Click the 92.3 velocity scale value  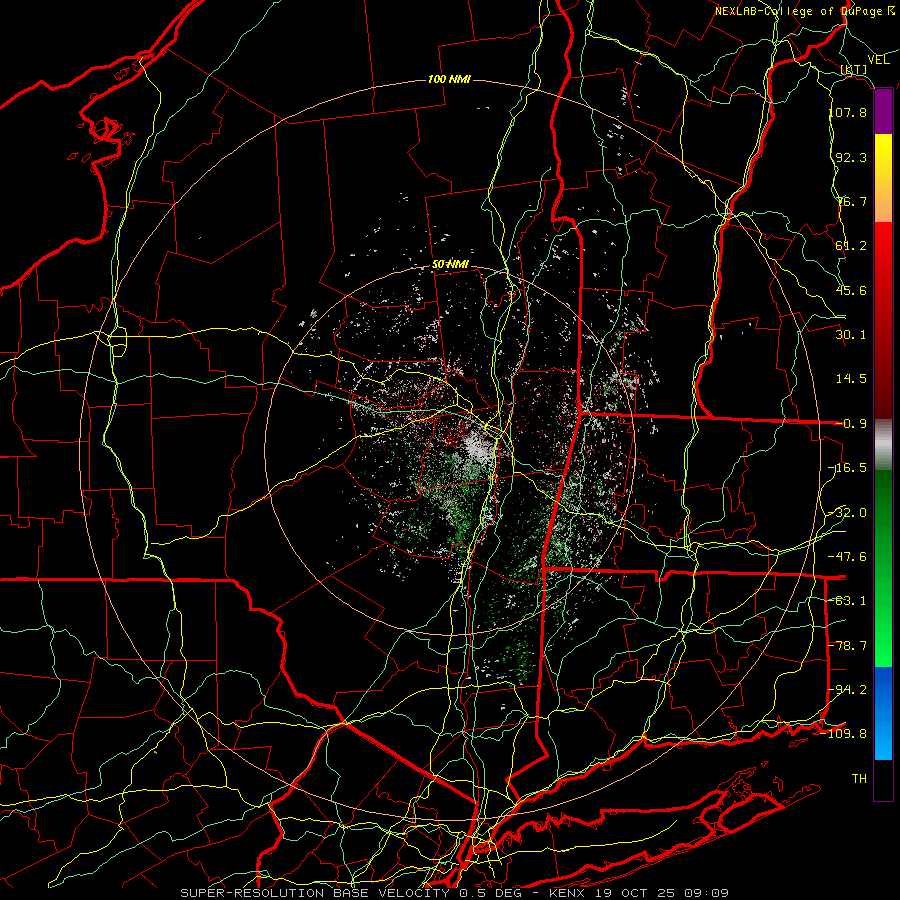tap(851, 157)
